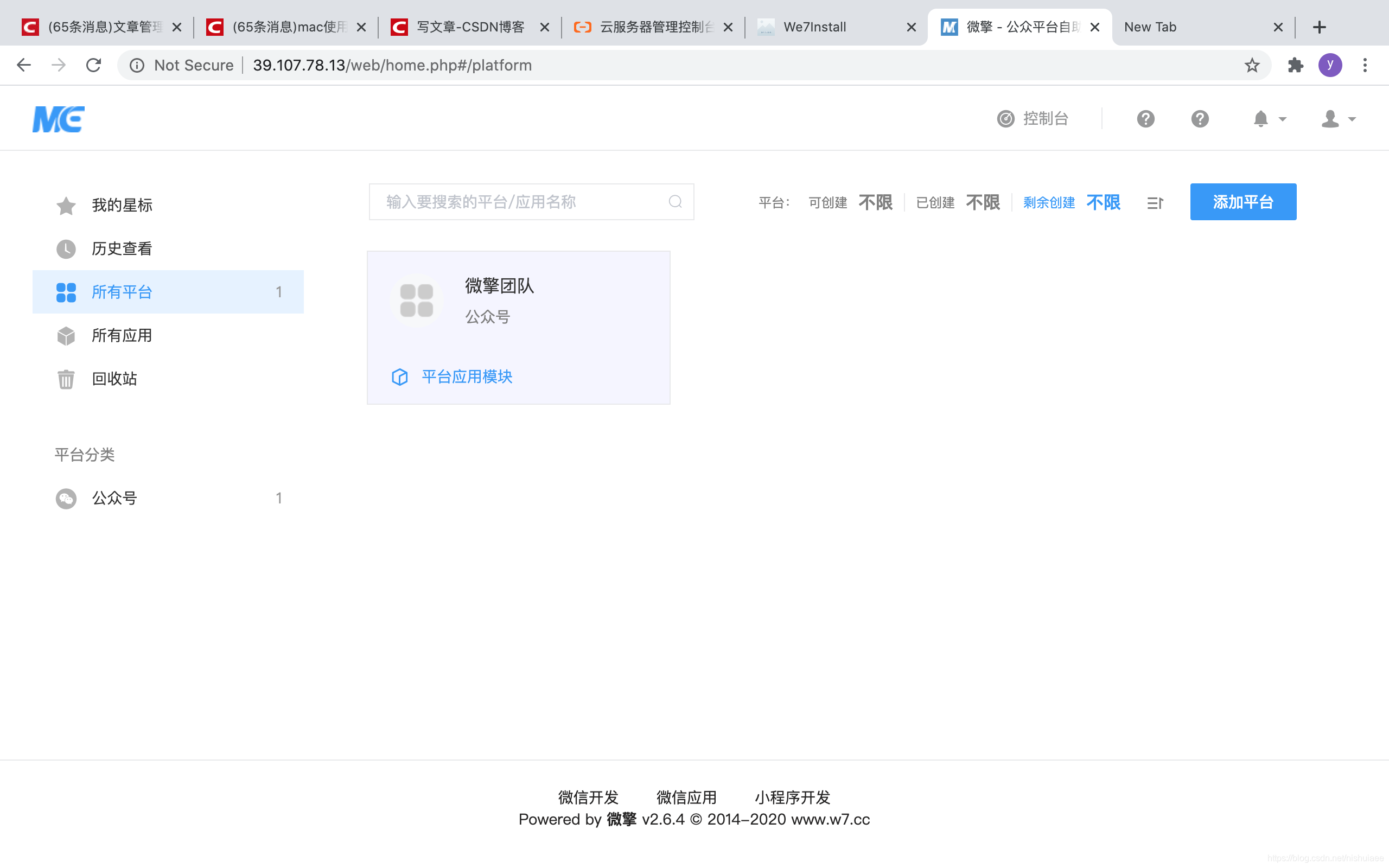This screenshot has height=868, width=1389.
Task: Switch to the (65条消息)文章管理 tab
Action: point(101,27)
